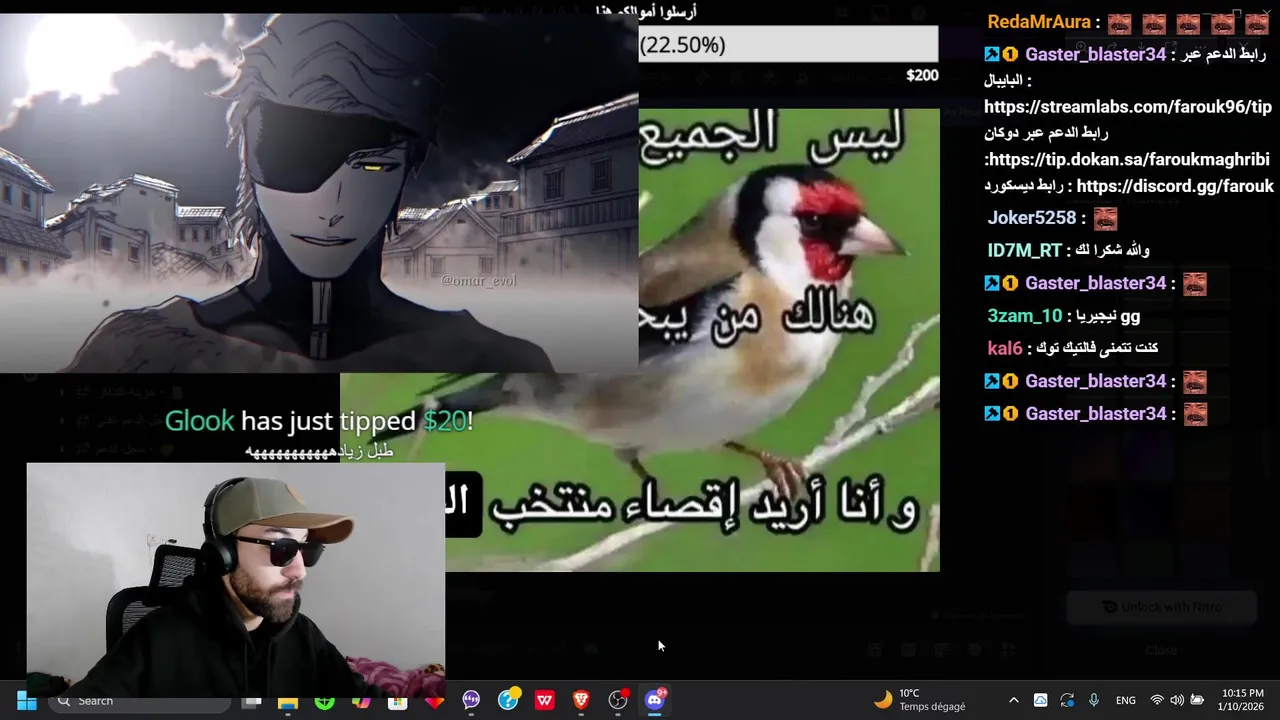Open the volume control in tray
The image size is (1280, 720).
[x=1177, y=701]
